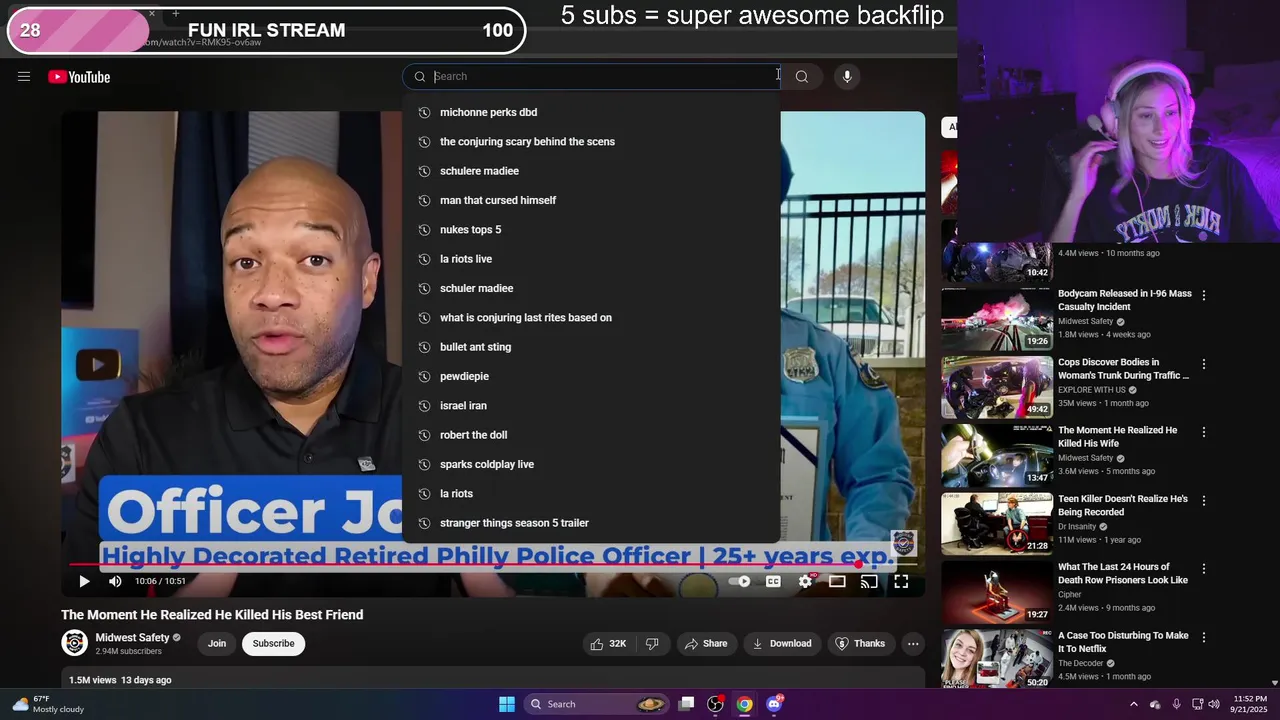The height and width of the screenshot is (720, 1280).
Task: Open "The Moment He Realized He Killed His Wife" title
Action: pos(1117,437)
